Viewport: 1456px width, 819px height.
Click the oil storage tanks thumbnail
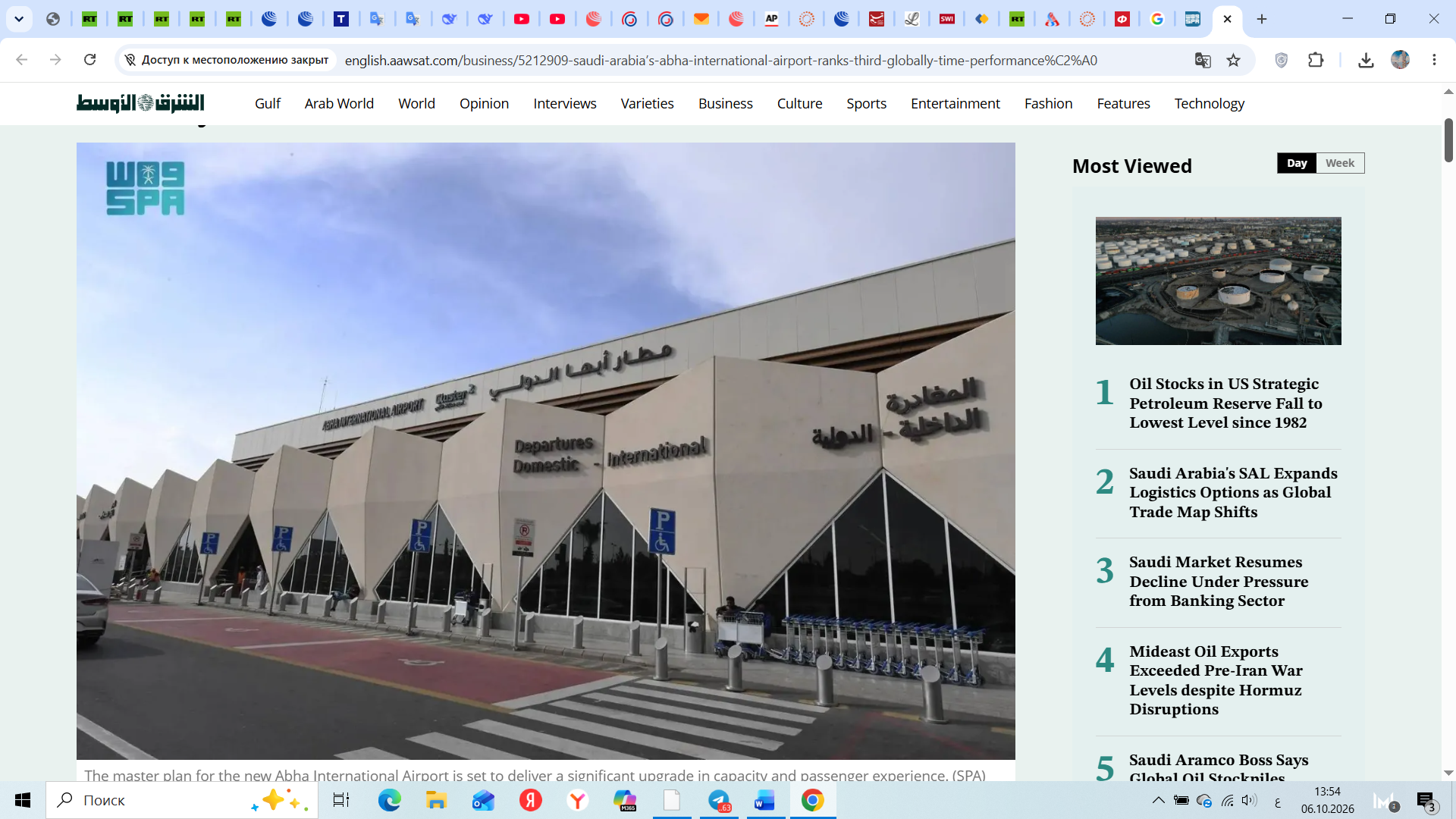[1218, 281]
